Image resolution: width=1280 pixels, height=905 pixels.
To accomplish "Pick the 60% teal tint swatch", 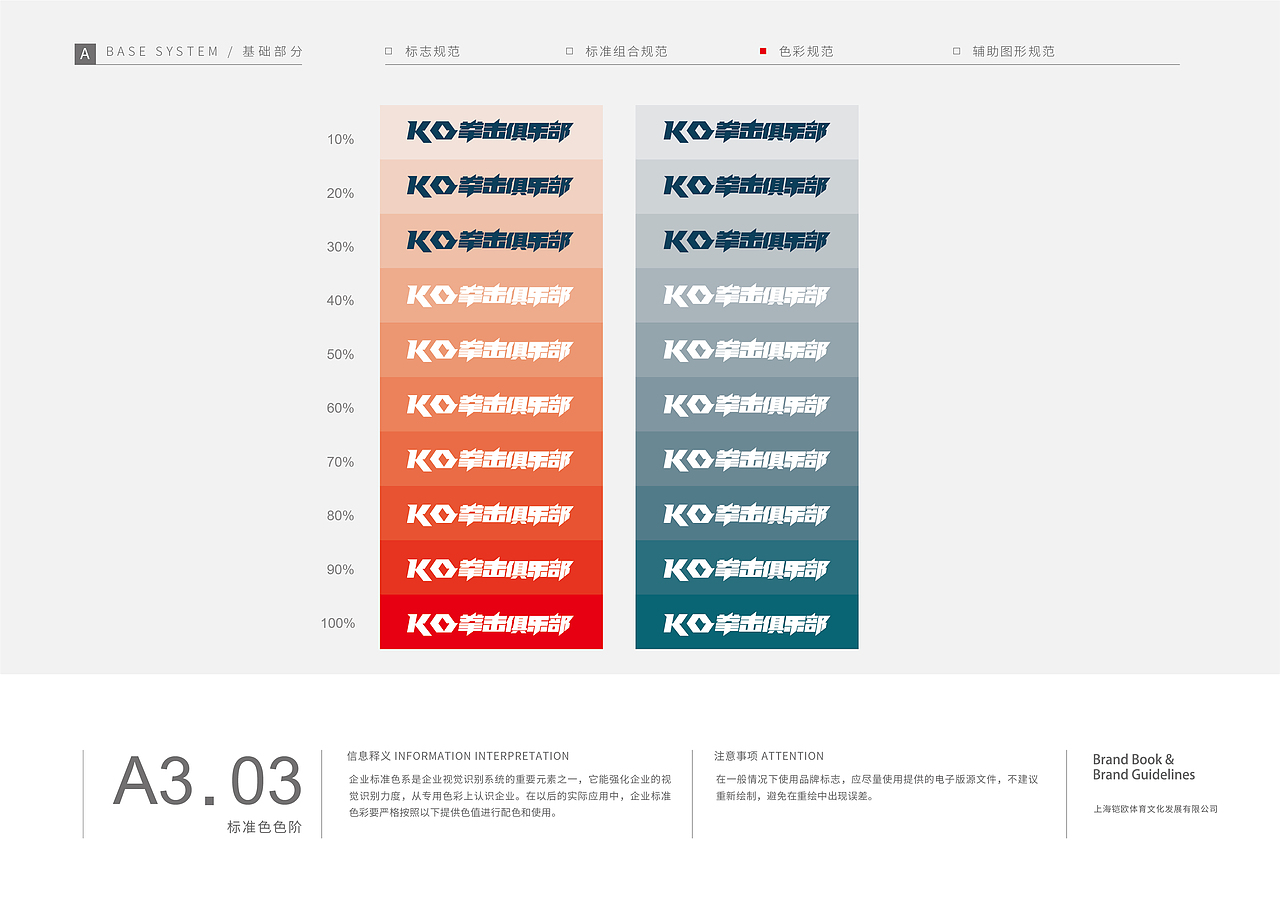I will [x=747, y=404].
